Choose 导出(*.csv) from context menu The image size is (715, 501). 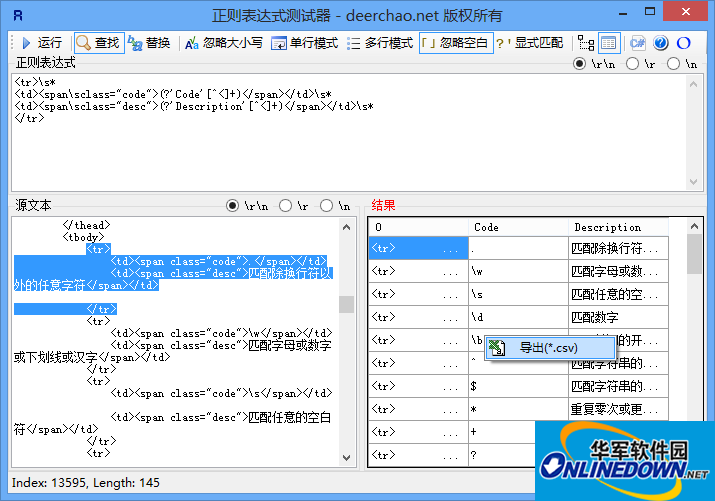point(550,348)
